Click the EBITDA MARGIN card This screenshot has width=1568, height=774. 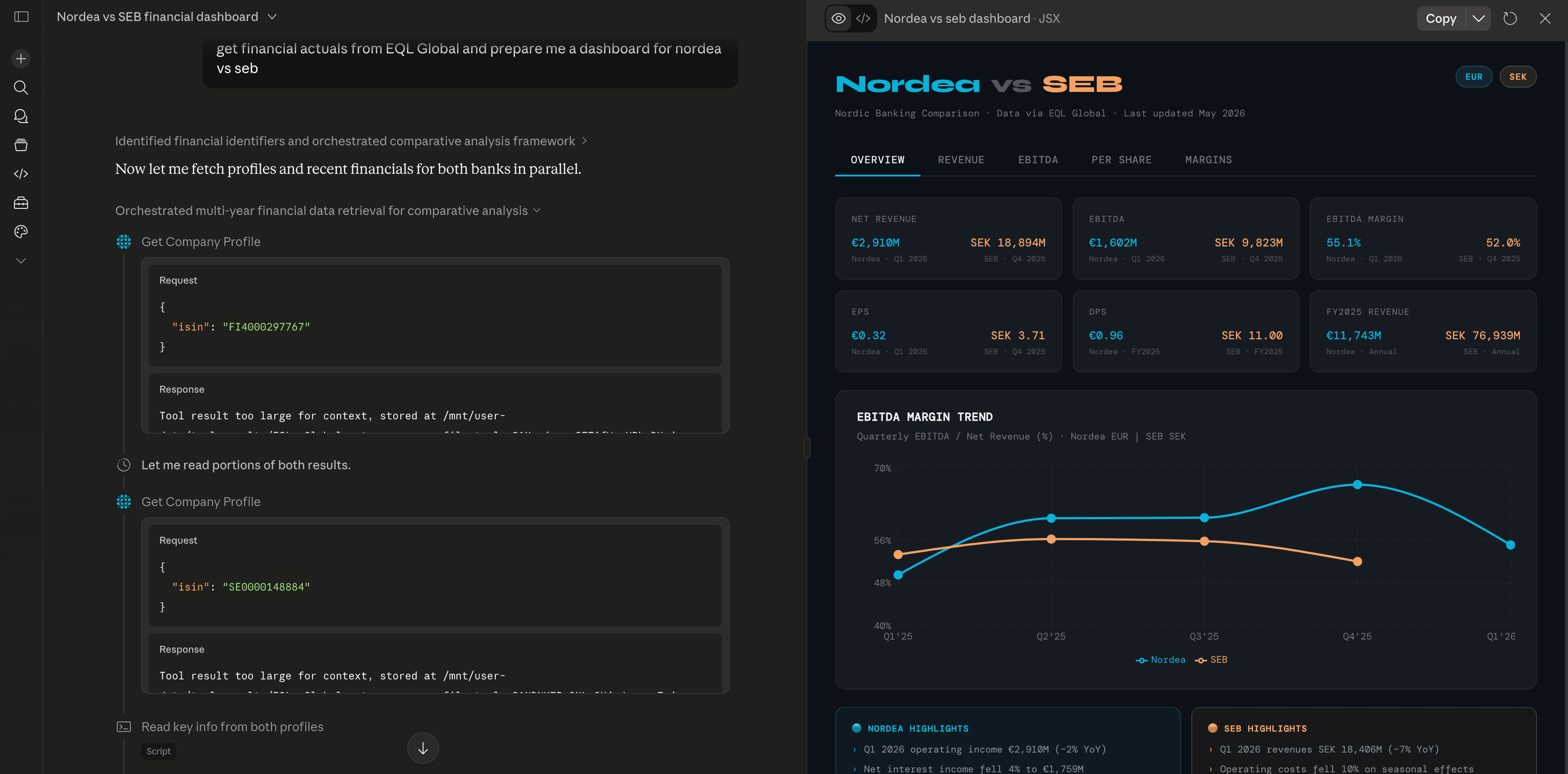tap(1423, 239)
